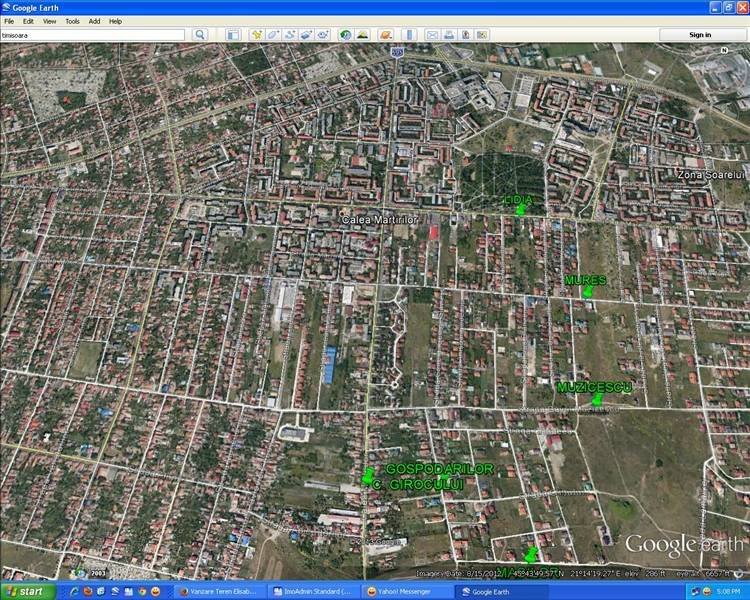This screenshot has width=750, height=600.
Task: Click the search magnifier button
Action: pyautogui.click(x=200, y=35)
